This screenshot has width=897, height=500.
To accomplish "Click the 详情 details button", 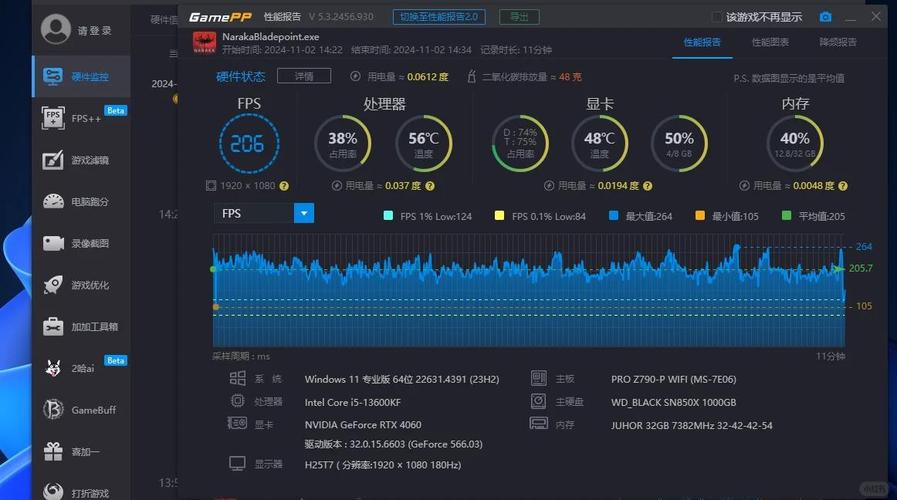I will point(304,76).
